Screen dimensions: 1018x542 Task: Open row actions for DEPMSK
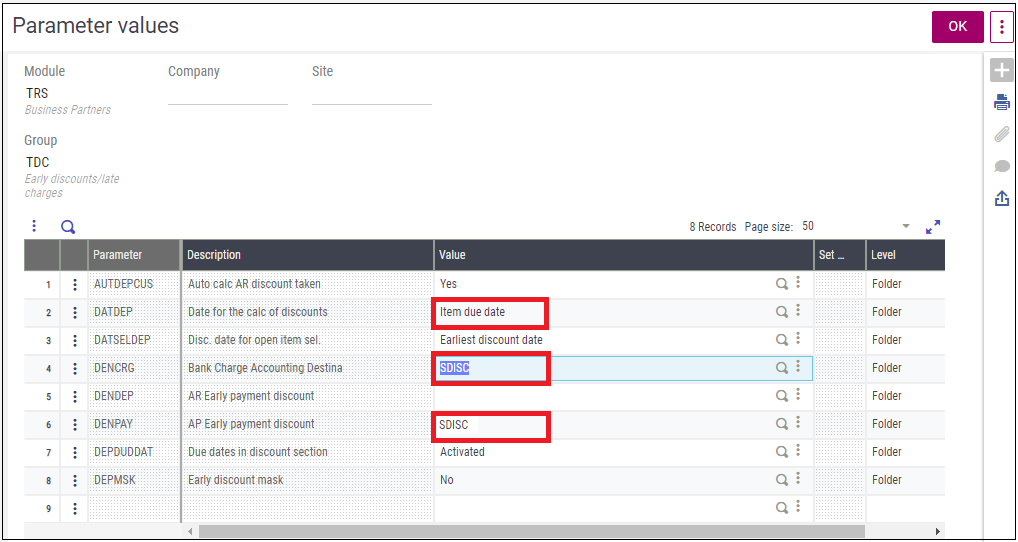[75, 480]
